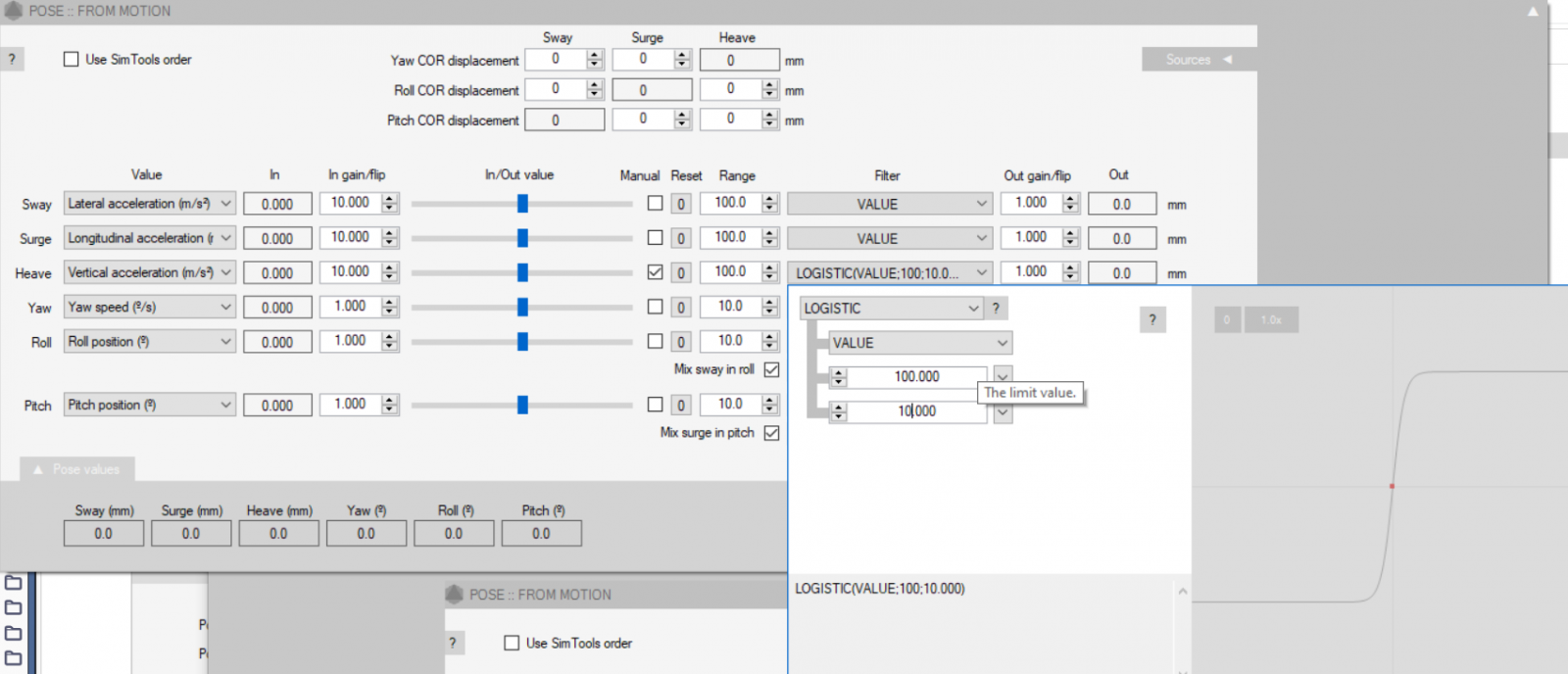Enable Use SimTools order in the background pose window
The height and width of the screenshot is (674, 1568).
[512, 643]
